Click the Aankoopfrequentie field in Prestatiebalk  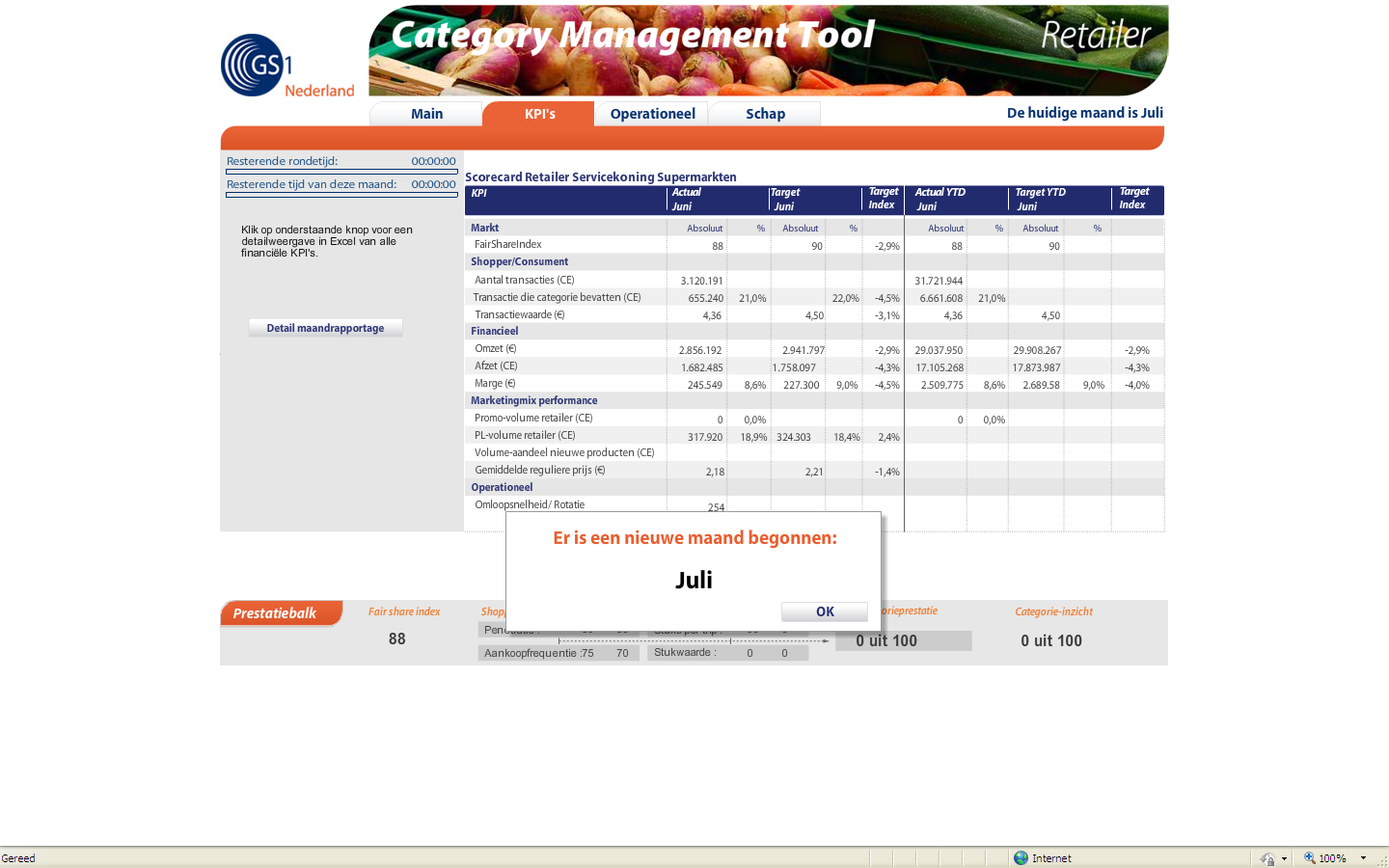tap(558, 653)
